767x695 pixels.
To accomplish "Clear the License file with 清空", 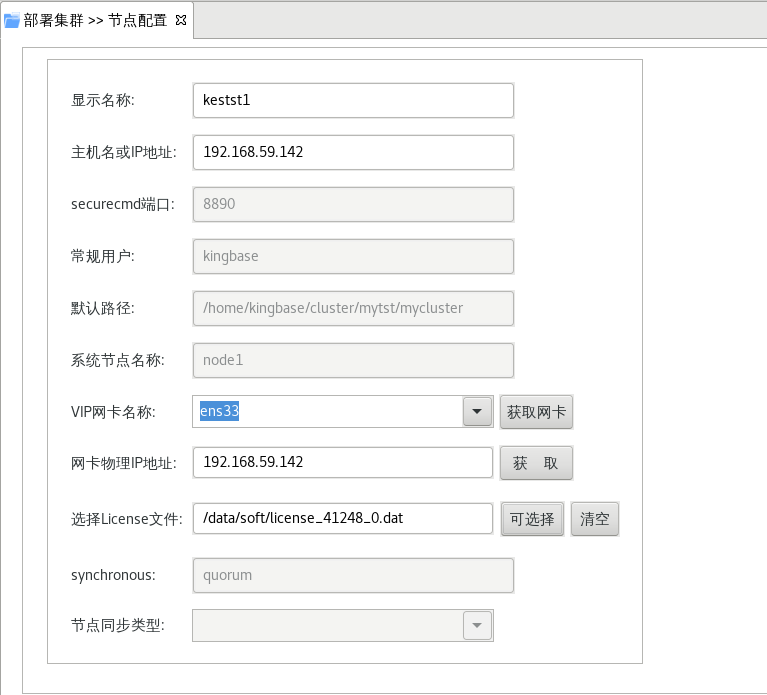I will (595, 519).
